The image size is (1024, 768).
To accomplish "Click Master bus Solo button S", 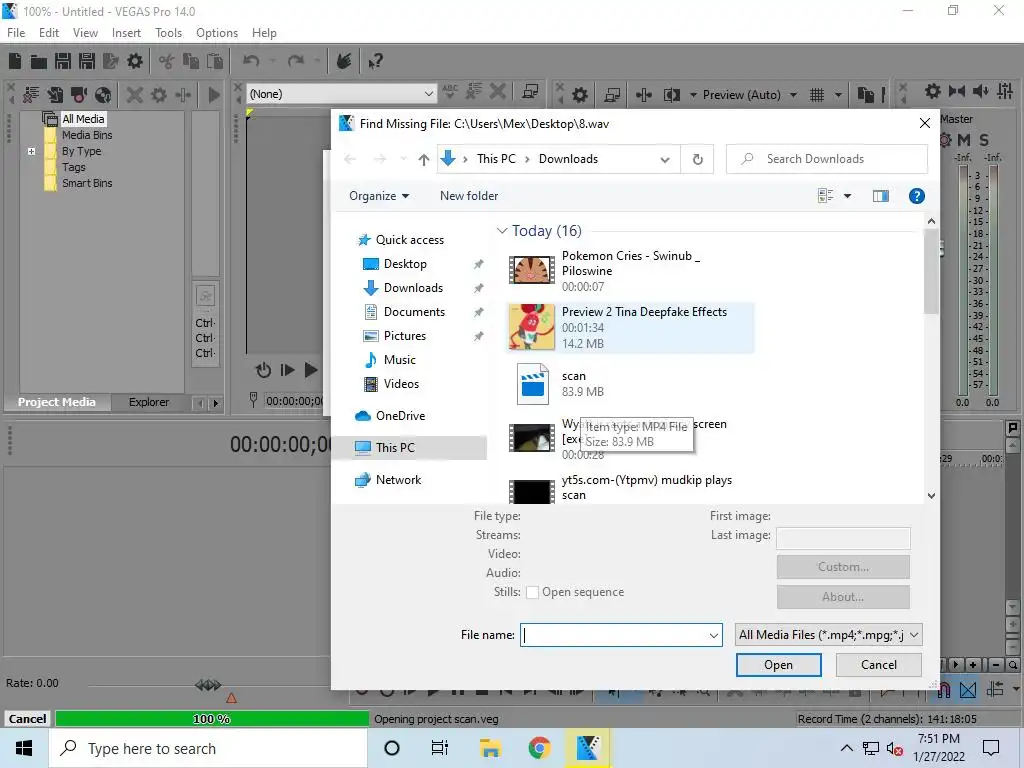I will [984, 140].
